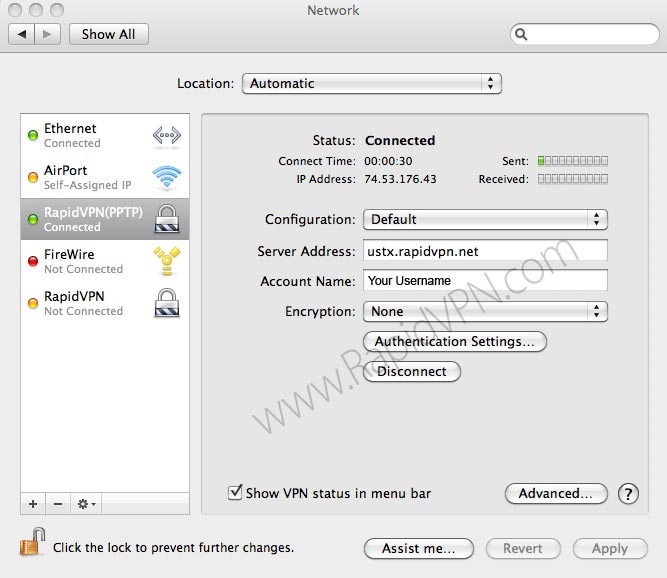Click the Assist me button
Image resolution: width=667 pixels, height=578 pixels.
pyautogui.click(x=419, y=548)
